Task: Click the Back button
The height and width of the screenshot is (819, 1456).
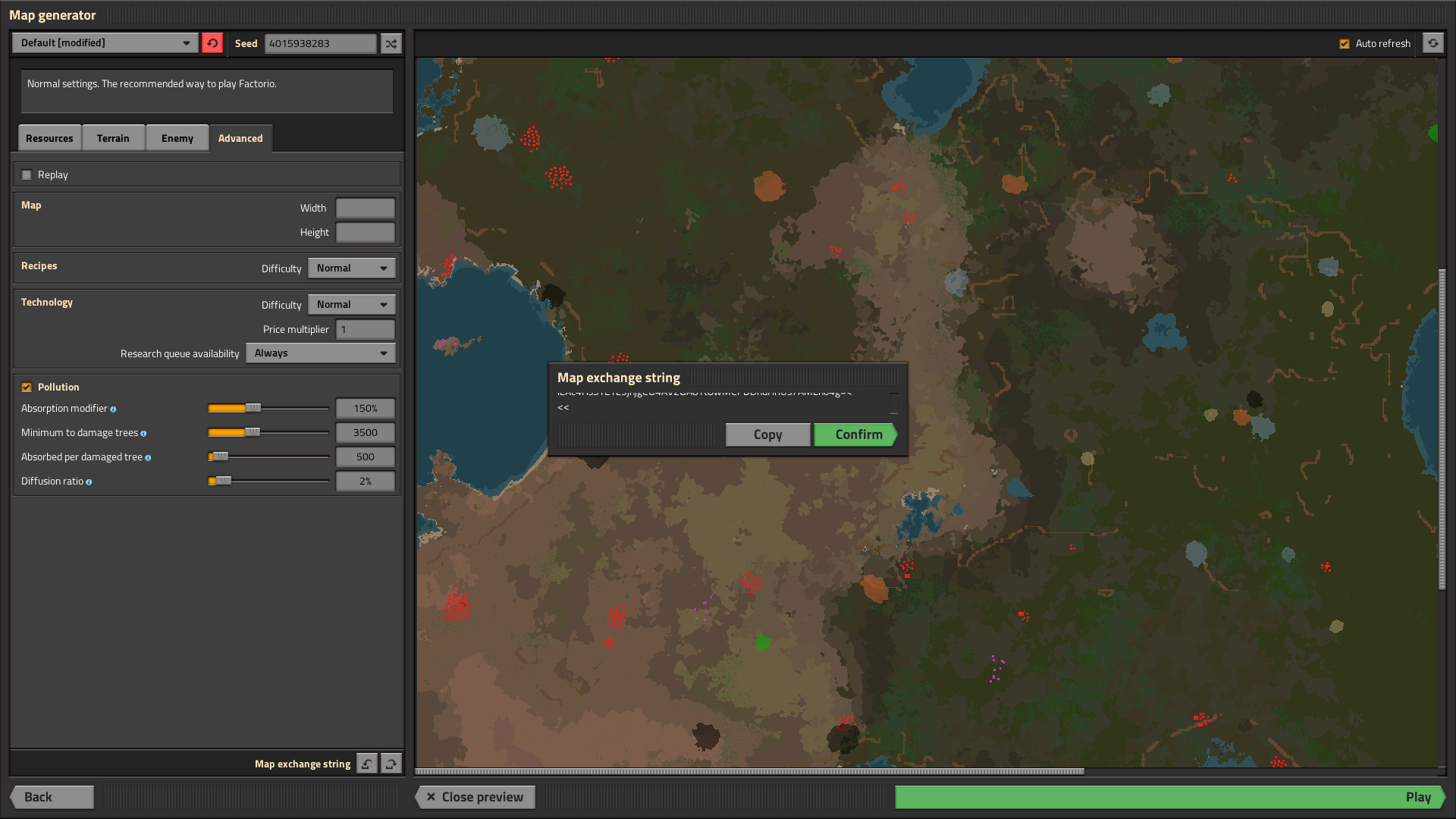Action: tap(52, 797)
